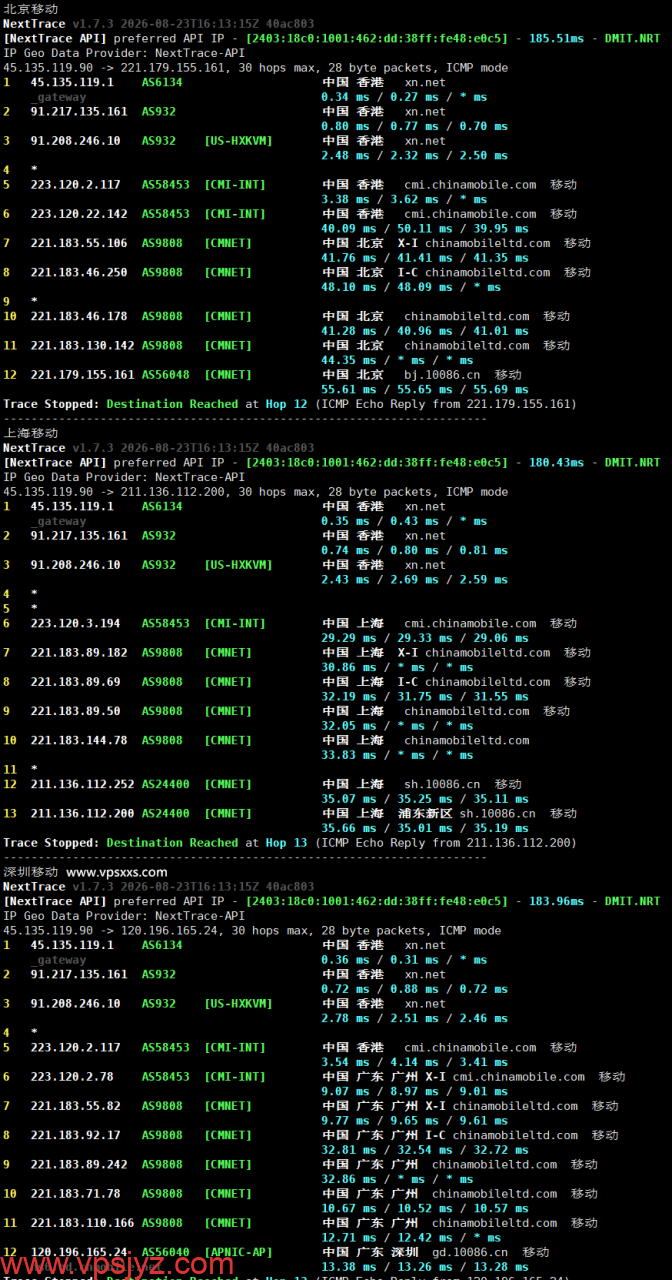Viewport: 672px width, 1280px height.
Task: Select hop IP 223.120.2.78
Action: coord(72,1077)
